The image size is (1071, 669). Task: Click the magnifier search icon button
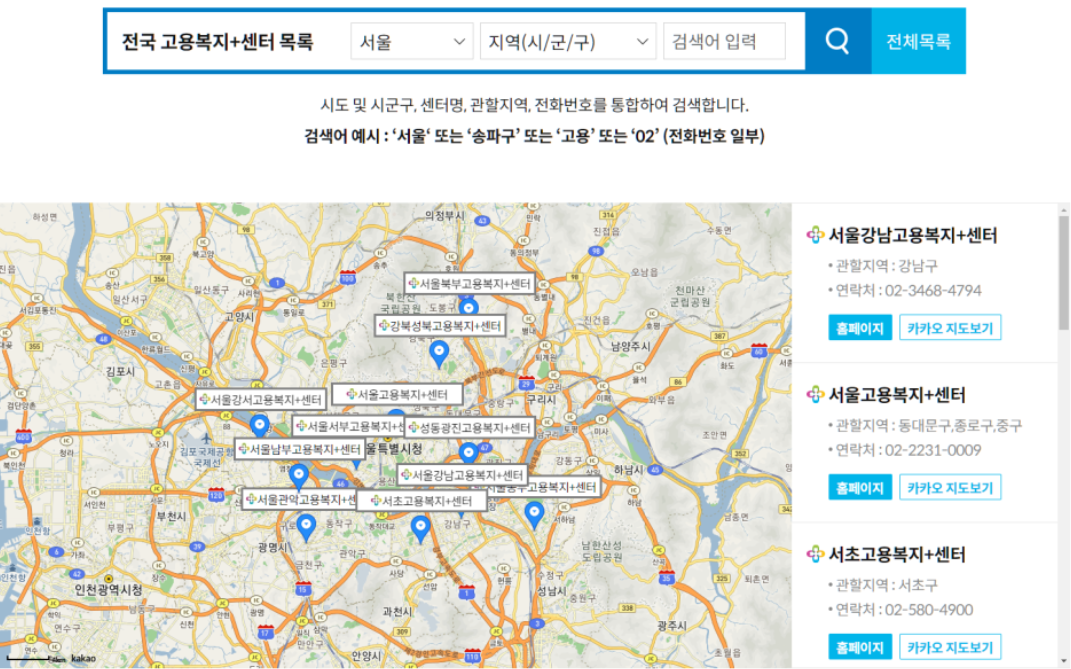[x=837, y=41]
